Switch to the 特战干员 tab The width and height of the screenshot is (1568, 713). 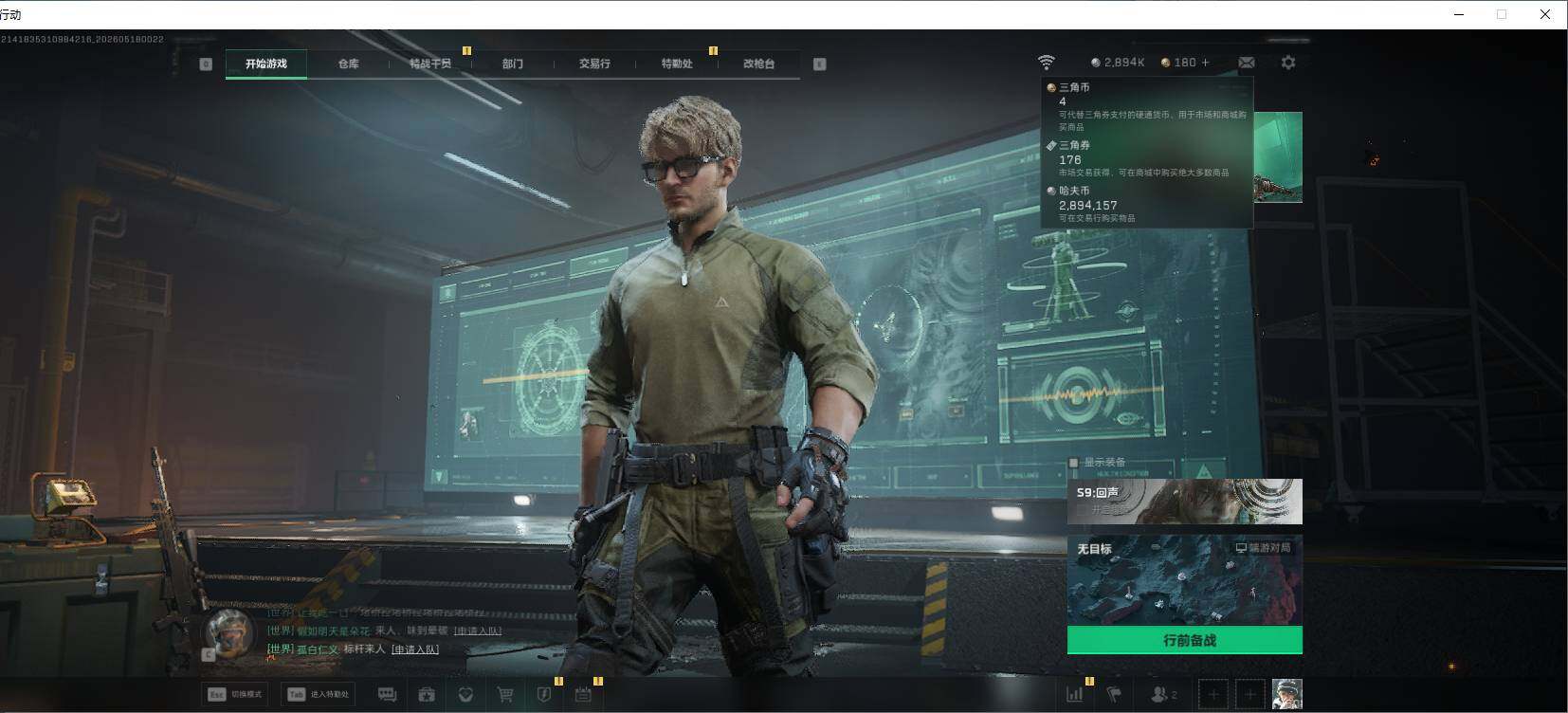pyautogui.click(x=429, y=64)
